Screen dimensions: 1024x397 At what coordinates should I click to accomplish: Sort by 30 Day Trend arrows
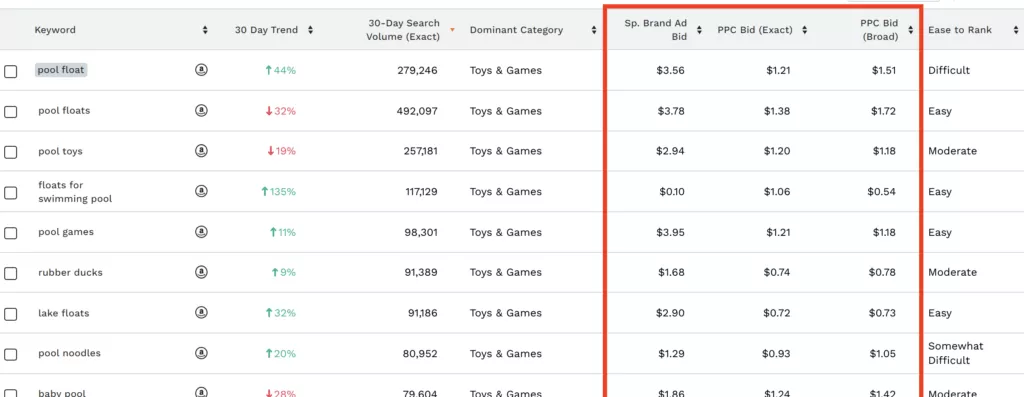[x=310, y=30]
